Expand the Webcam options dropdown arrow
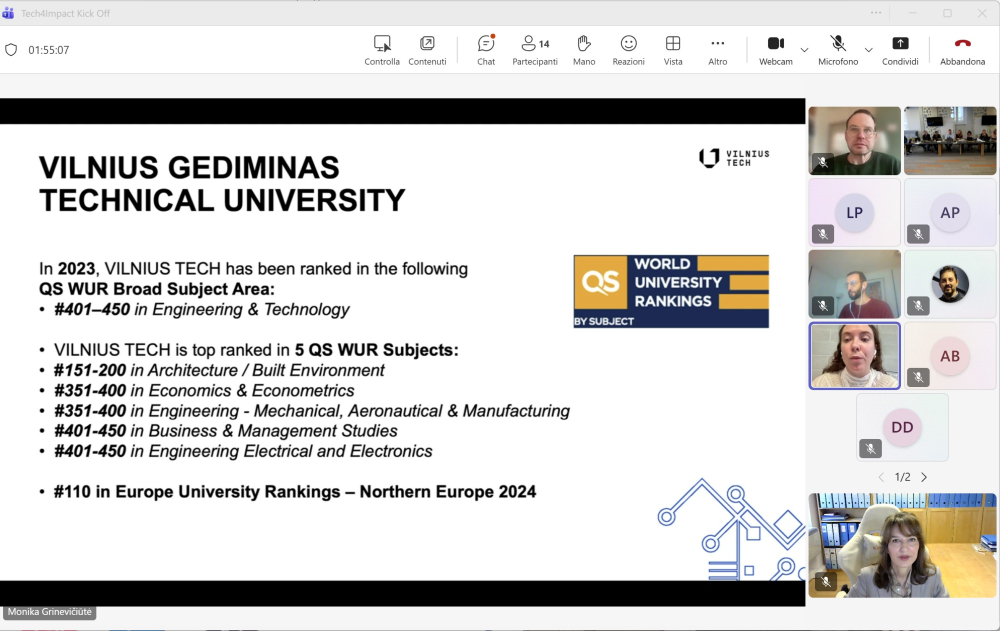1000x631 pixels. coord(804,50)
